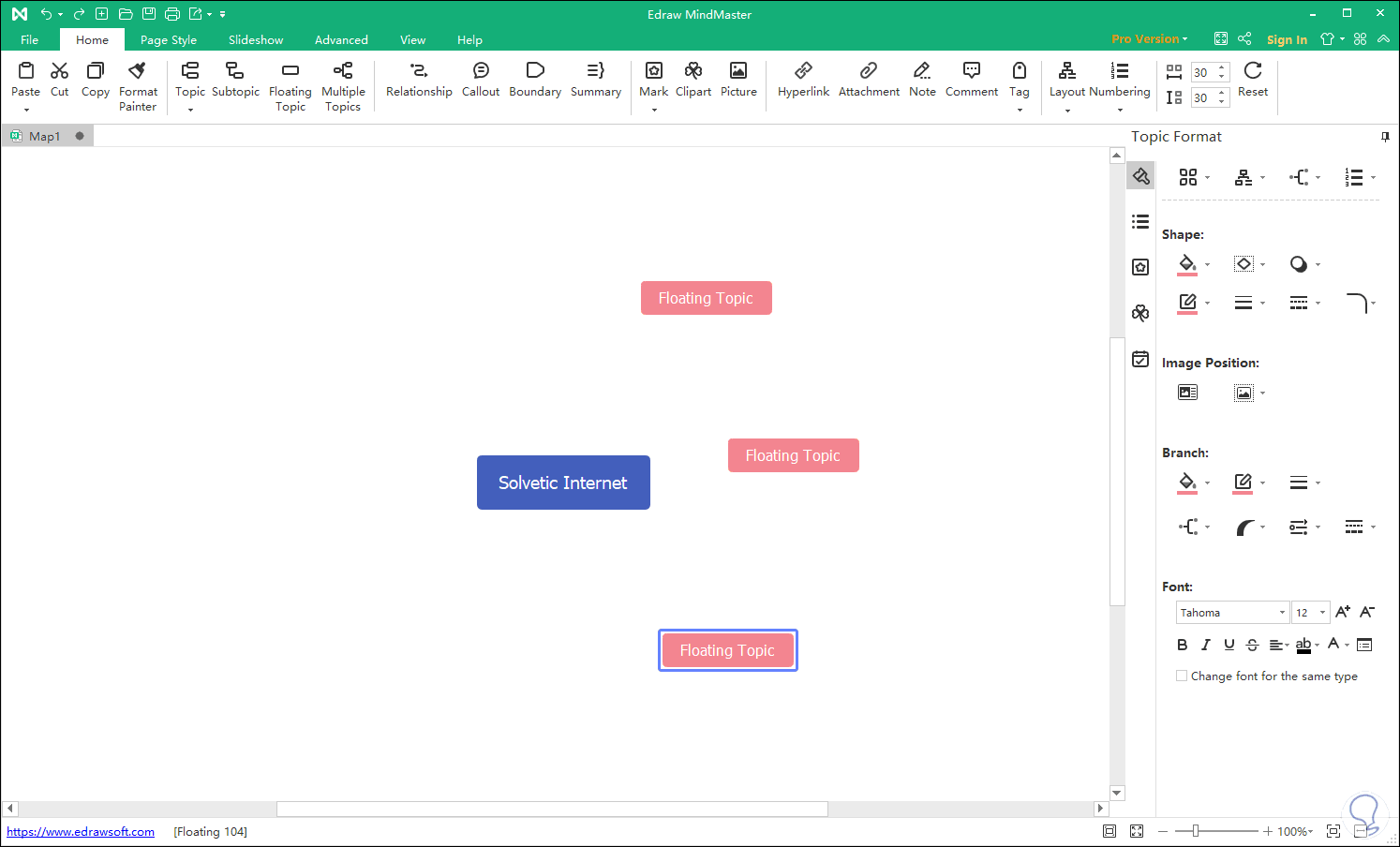Viewport: 1400px width, 847px height.
Task: Save the document from the title bar
Action: [x=149, y=14]
